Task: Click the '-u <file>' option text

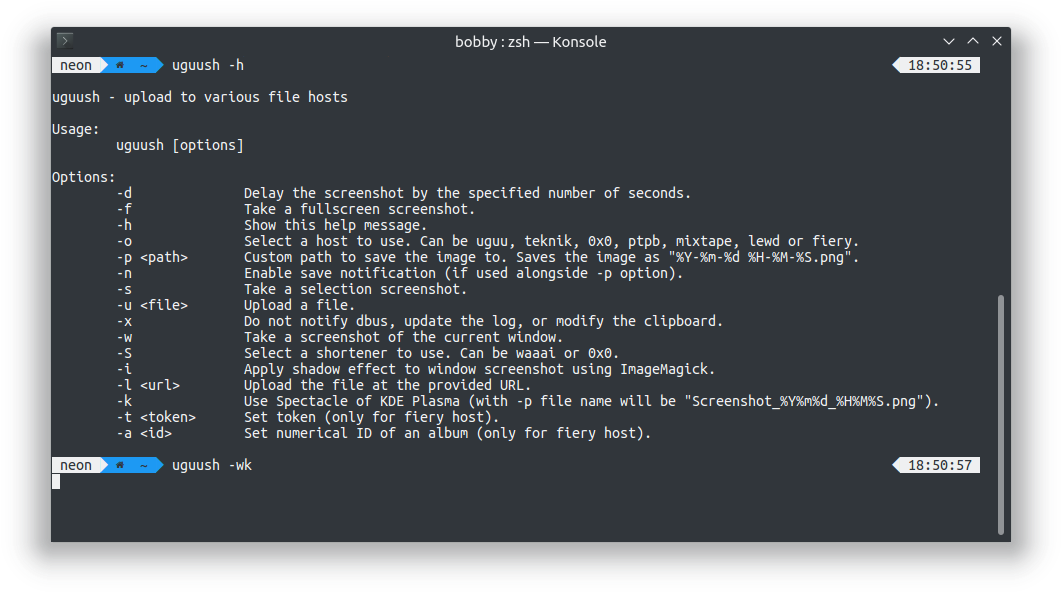Action: (152, 305)
